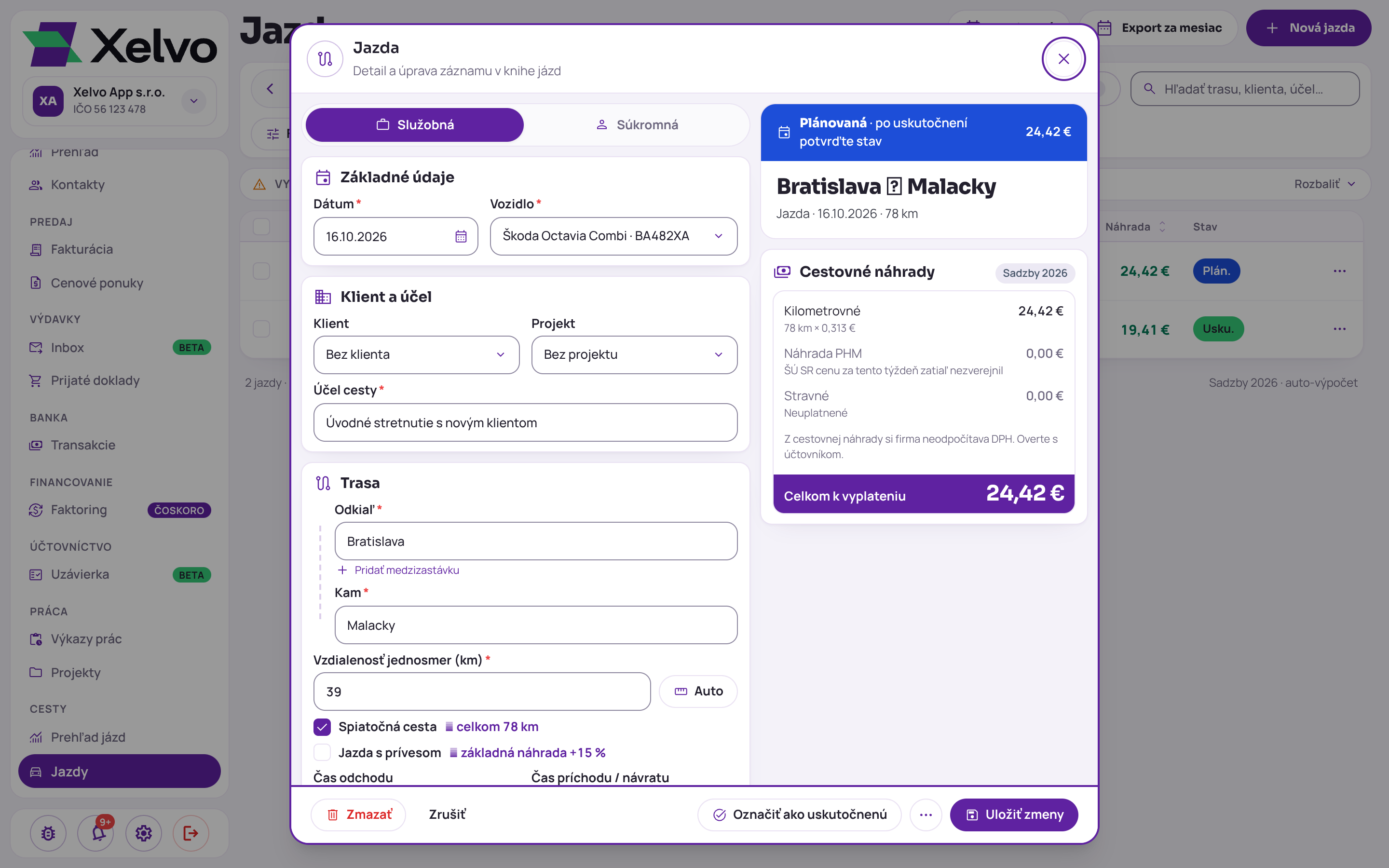1389x868 pixels.
Task: Select first ride row checkbox in background table
Action: click(x=261, y=271)
